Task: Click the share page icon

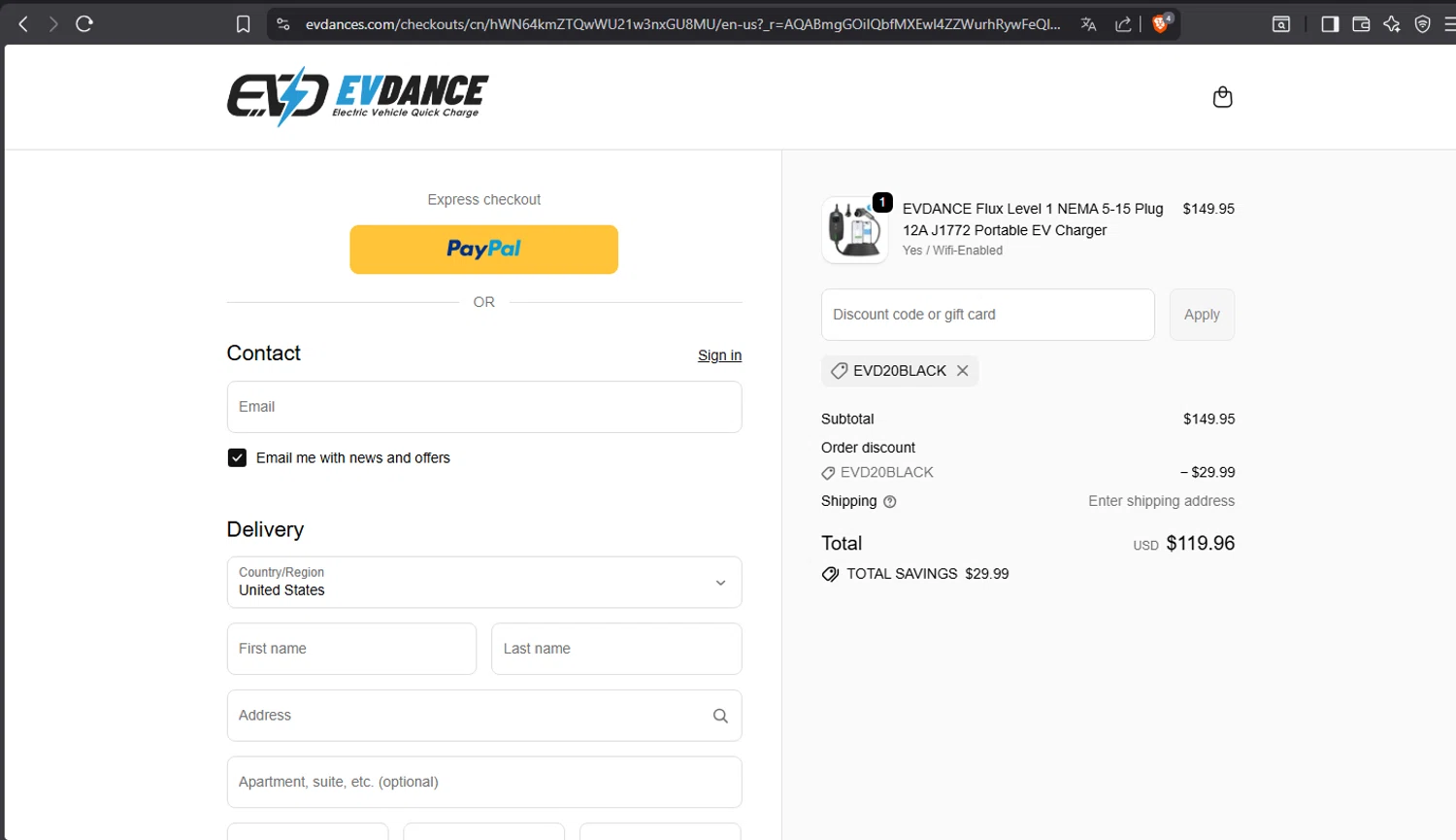Action: 1123,24
